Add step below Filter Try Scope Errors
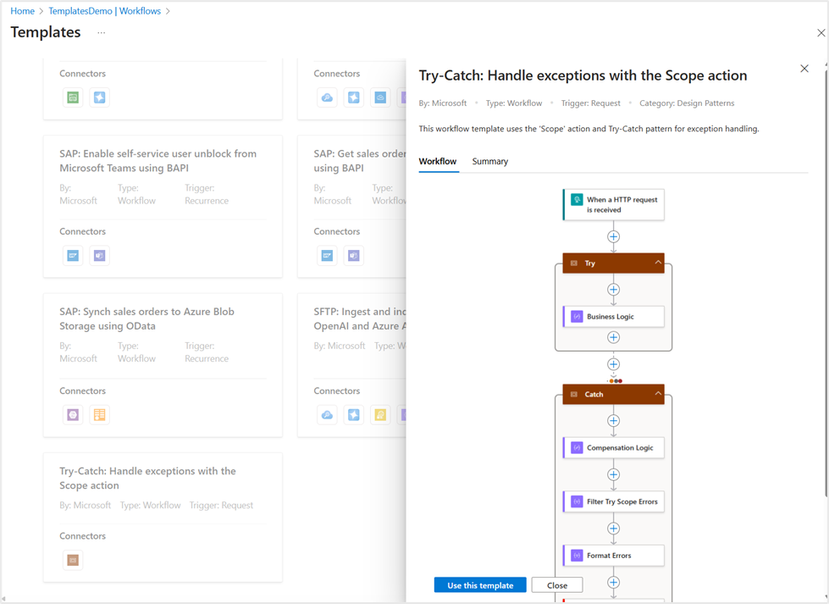The width and height of the screenshot is (829, 604). (x=613, y=528)
